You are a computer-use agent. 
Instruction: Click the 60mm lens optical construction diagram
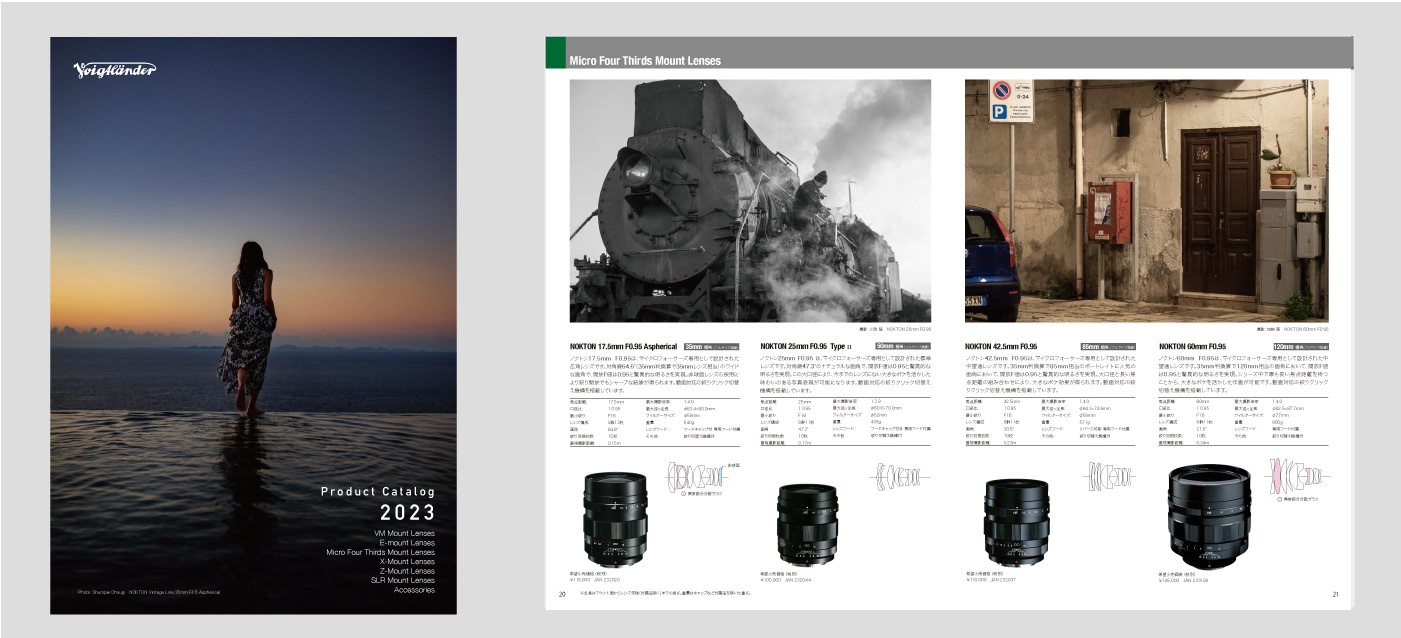click(1298, 476)
